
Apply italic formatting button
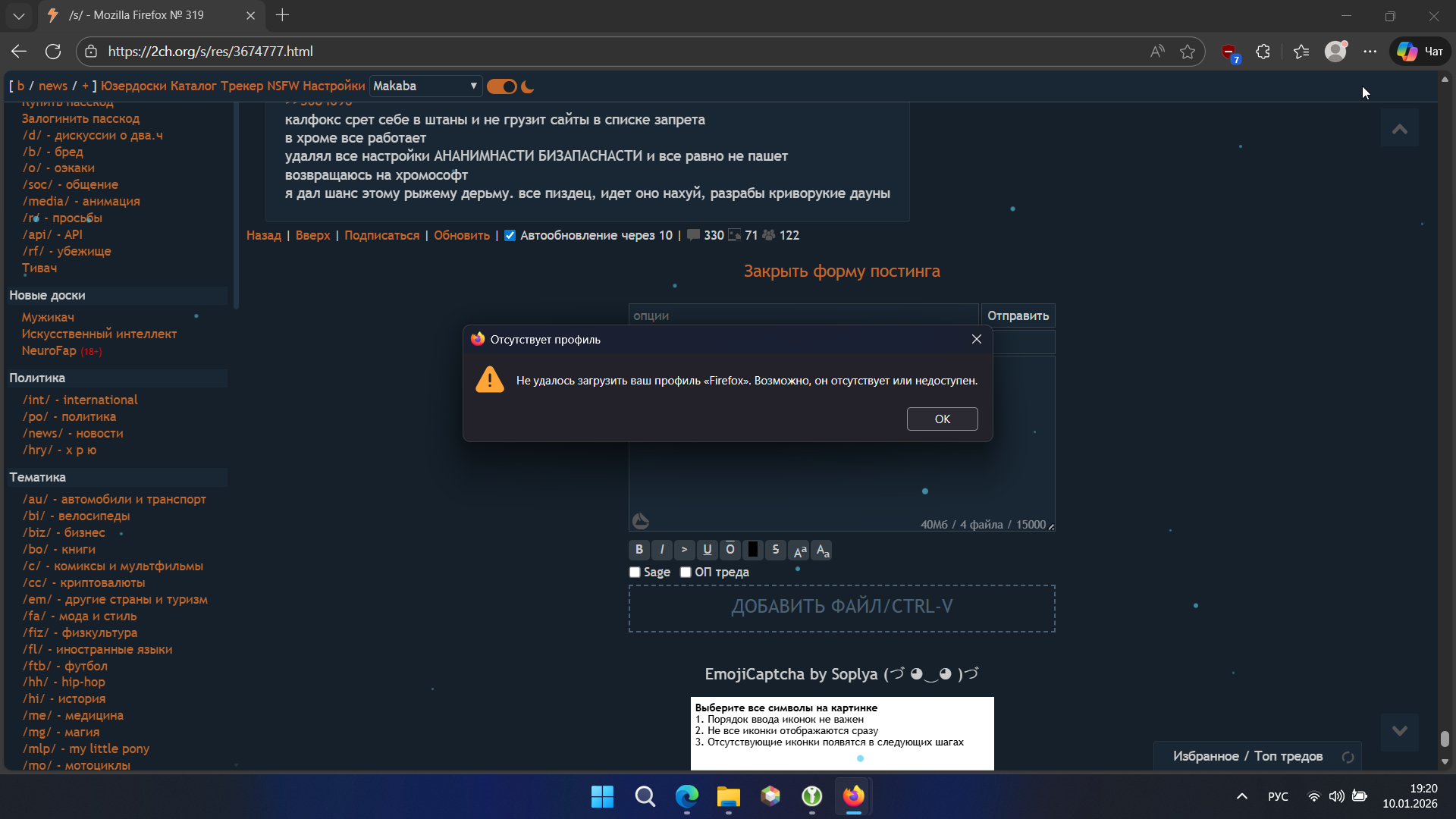pos(662,550)
